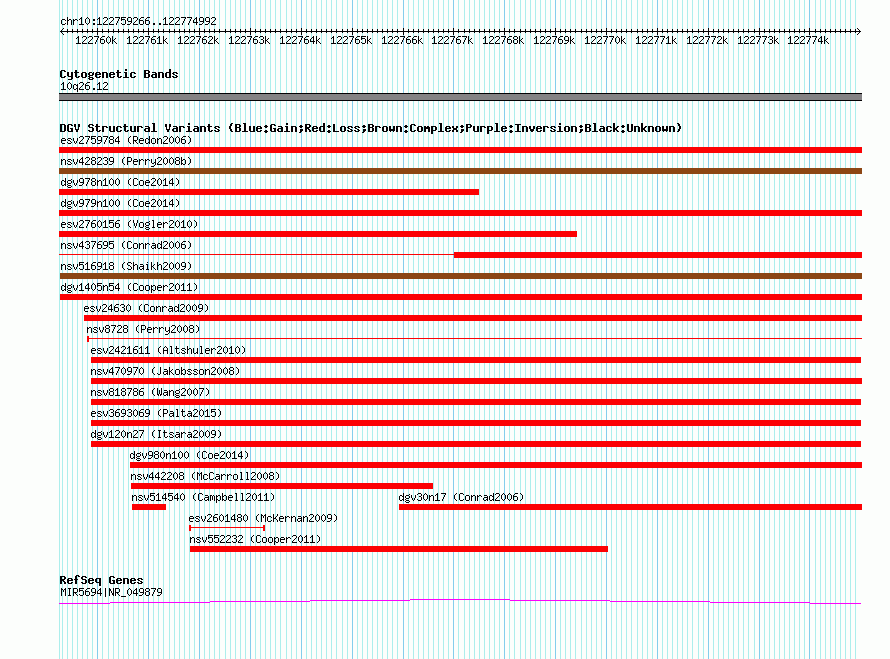The image size is (890, 659).
Task: Click the RefSeq Genes track title
Action: click(x=102, y=580)
